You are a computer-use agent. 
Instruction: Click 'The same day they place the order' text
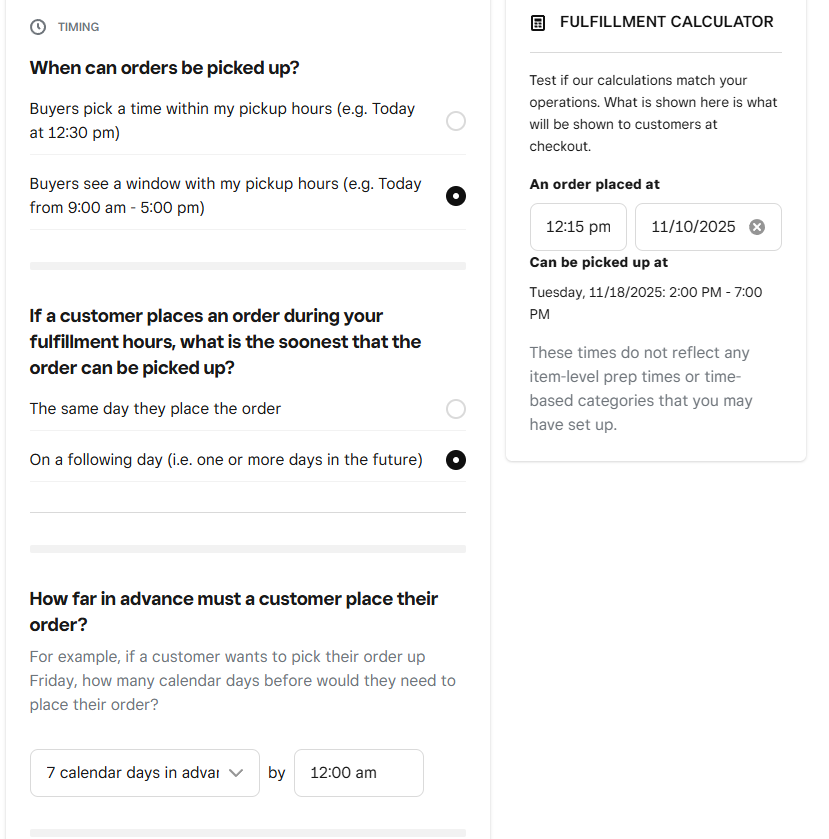click(x=155, y=409)
